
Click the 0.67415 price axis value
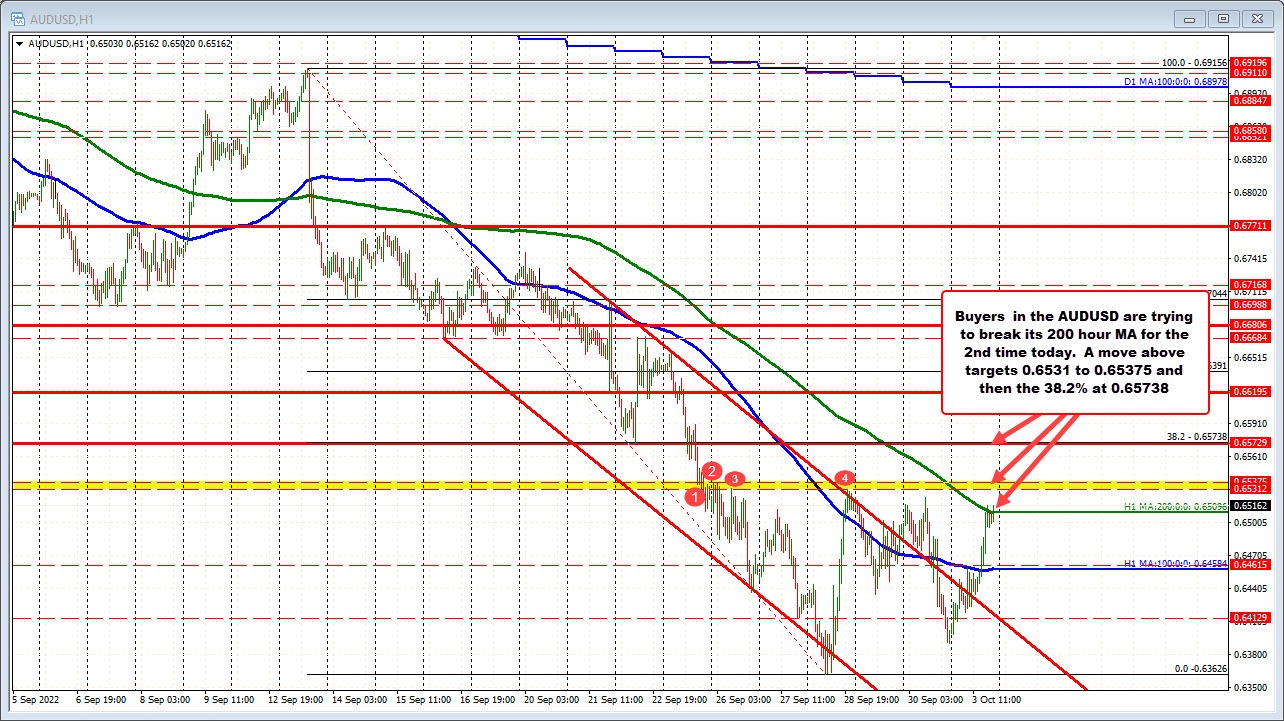pyautogui.click(x=1252, y=258)
